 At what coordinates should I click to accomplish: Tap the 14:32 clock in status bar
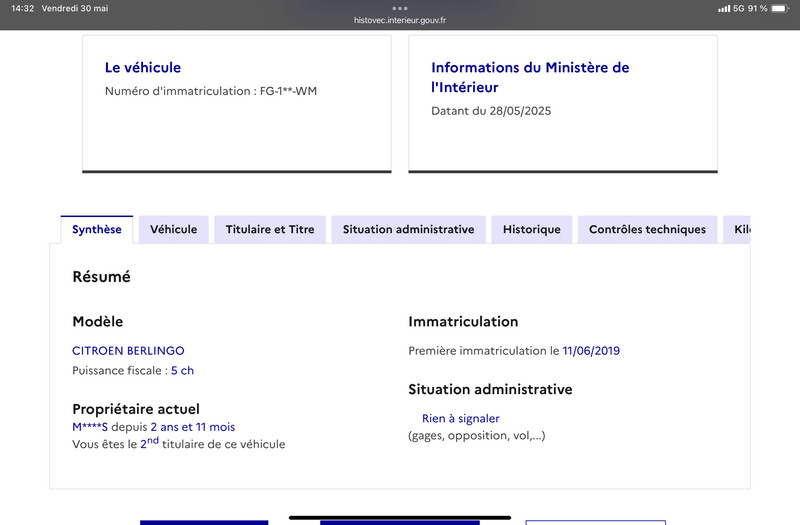[22, 8]
